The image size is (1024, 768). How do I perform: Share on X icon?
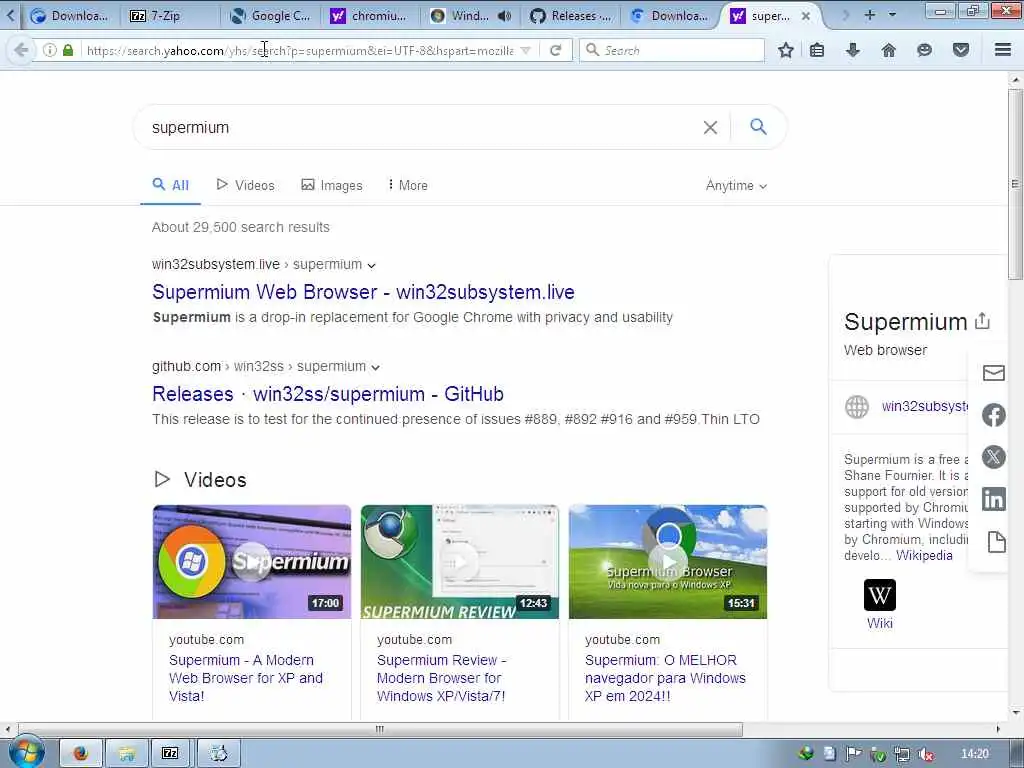(x=993, y=457)
